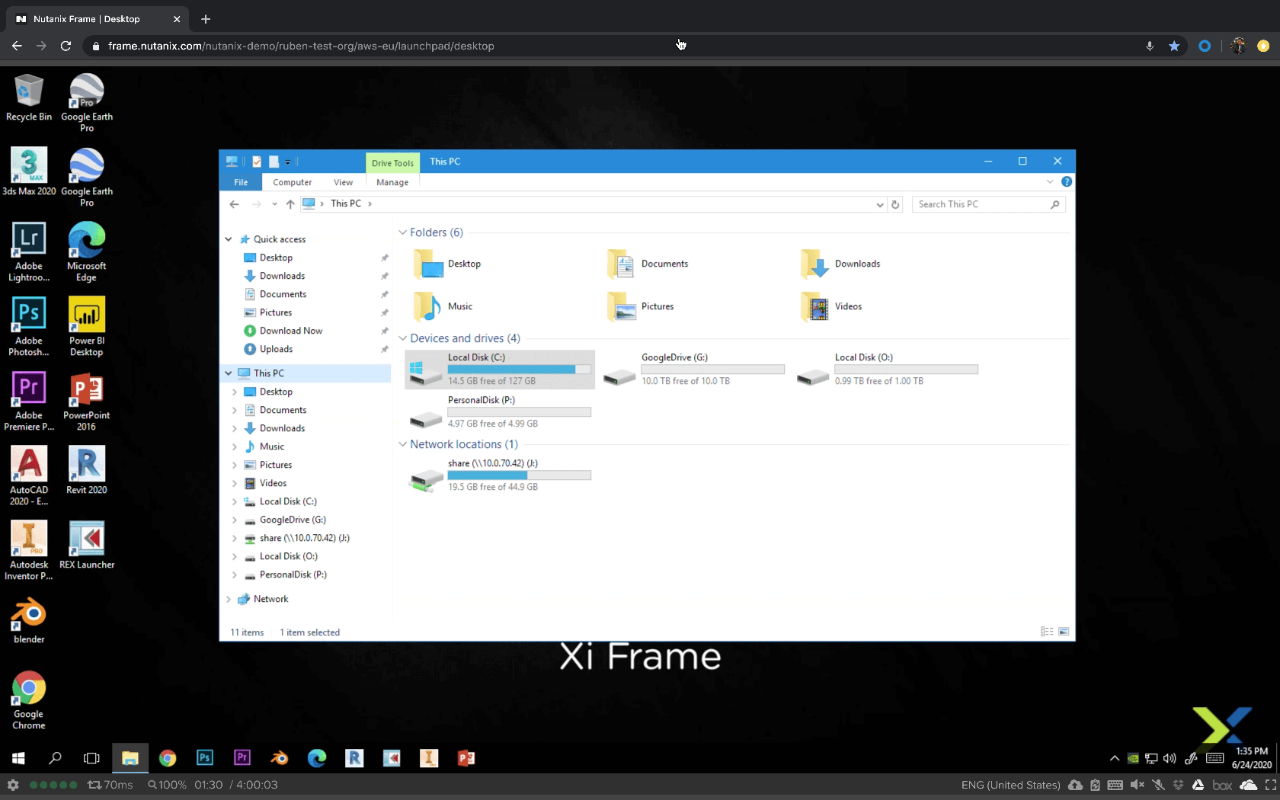Open Blender from the Windows taskbar

tap(279, 758)
